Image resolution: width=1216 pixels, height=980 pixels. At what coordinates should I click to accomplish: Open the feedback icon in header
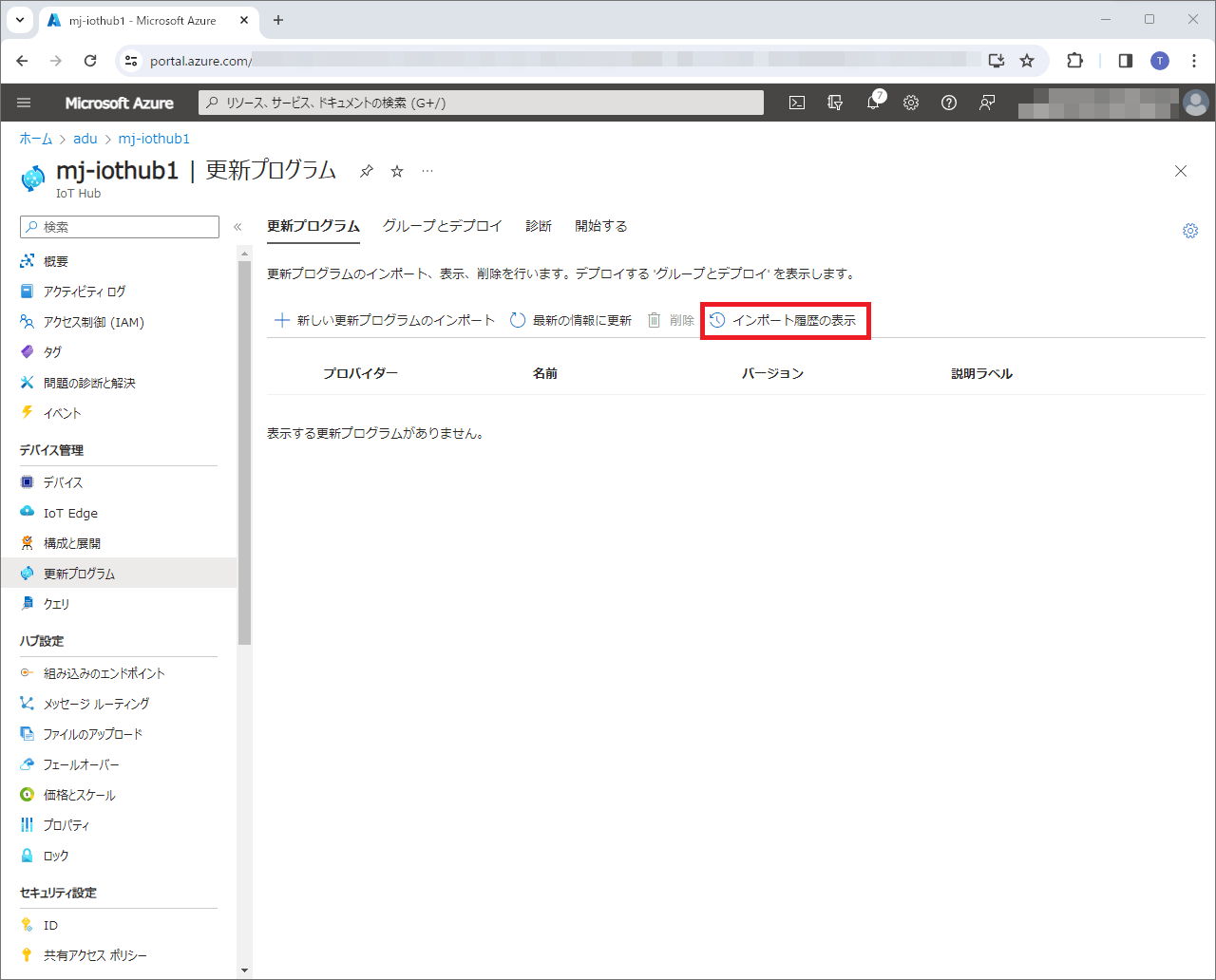point(987,103)
